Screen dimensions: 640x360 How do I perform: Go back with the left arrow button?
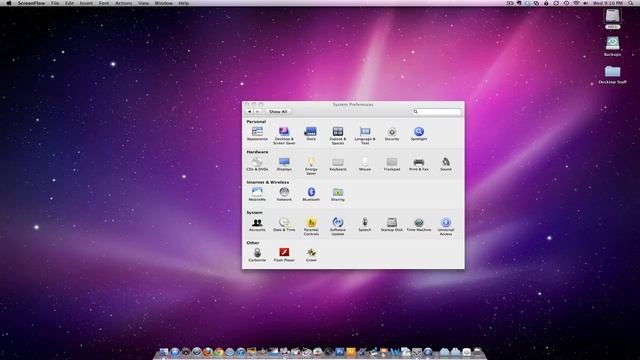(x=249, y=111)
